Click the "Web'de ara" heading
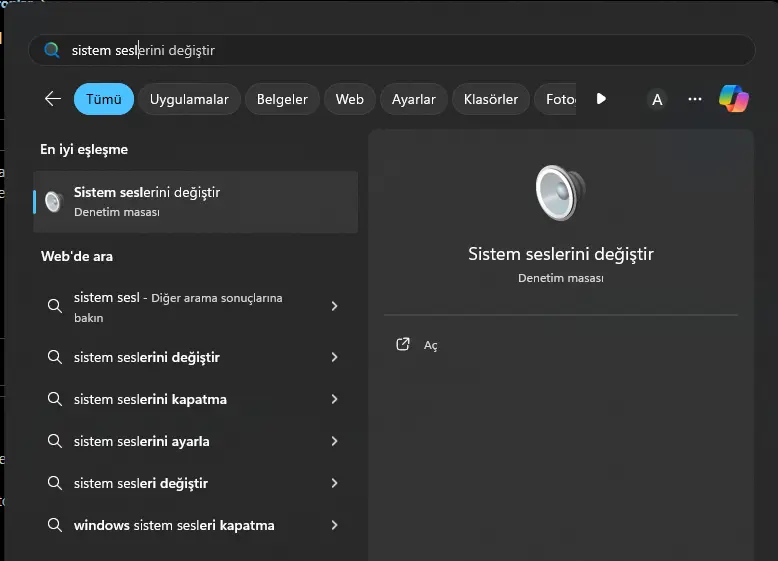778x561 pixels. [77, 256]
